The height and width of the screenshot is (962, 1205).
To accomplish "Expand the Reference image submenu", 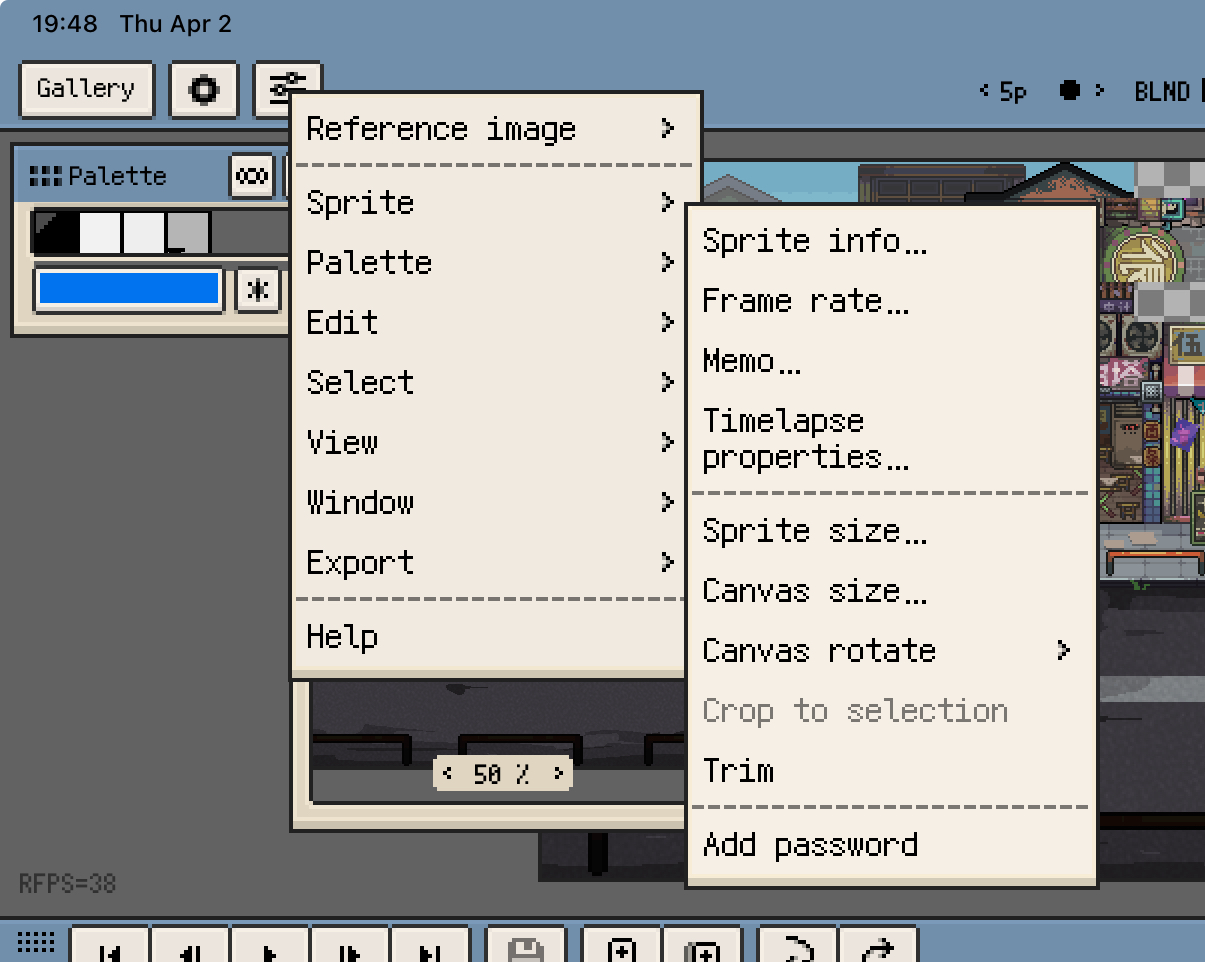I will click(494, 129).
